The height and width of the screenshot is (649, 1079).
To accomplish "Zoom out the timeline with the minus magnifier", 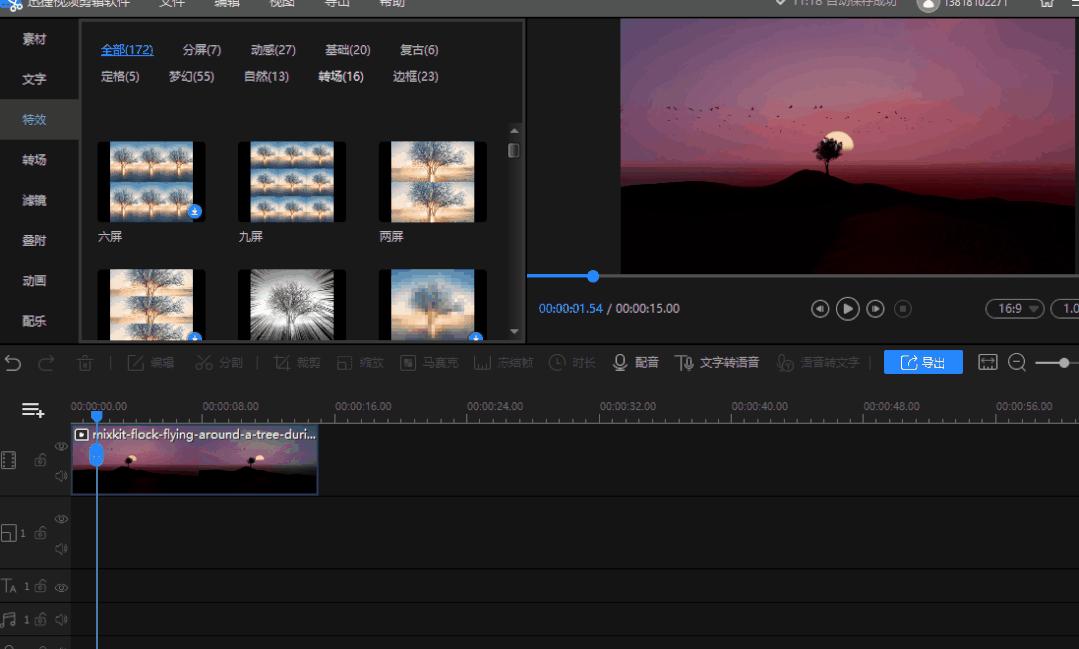I will coord(1017,363).
